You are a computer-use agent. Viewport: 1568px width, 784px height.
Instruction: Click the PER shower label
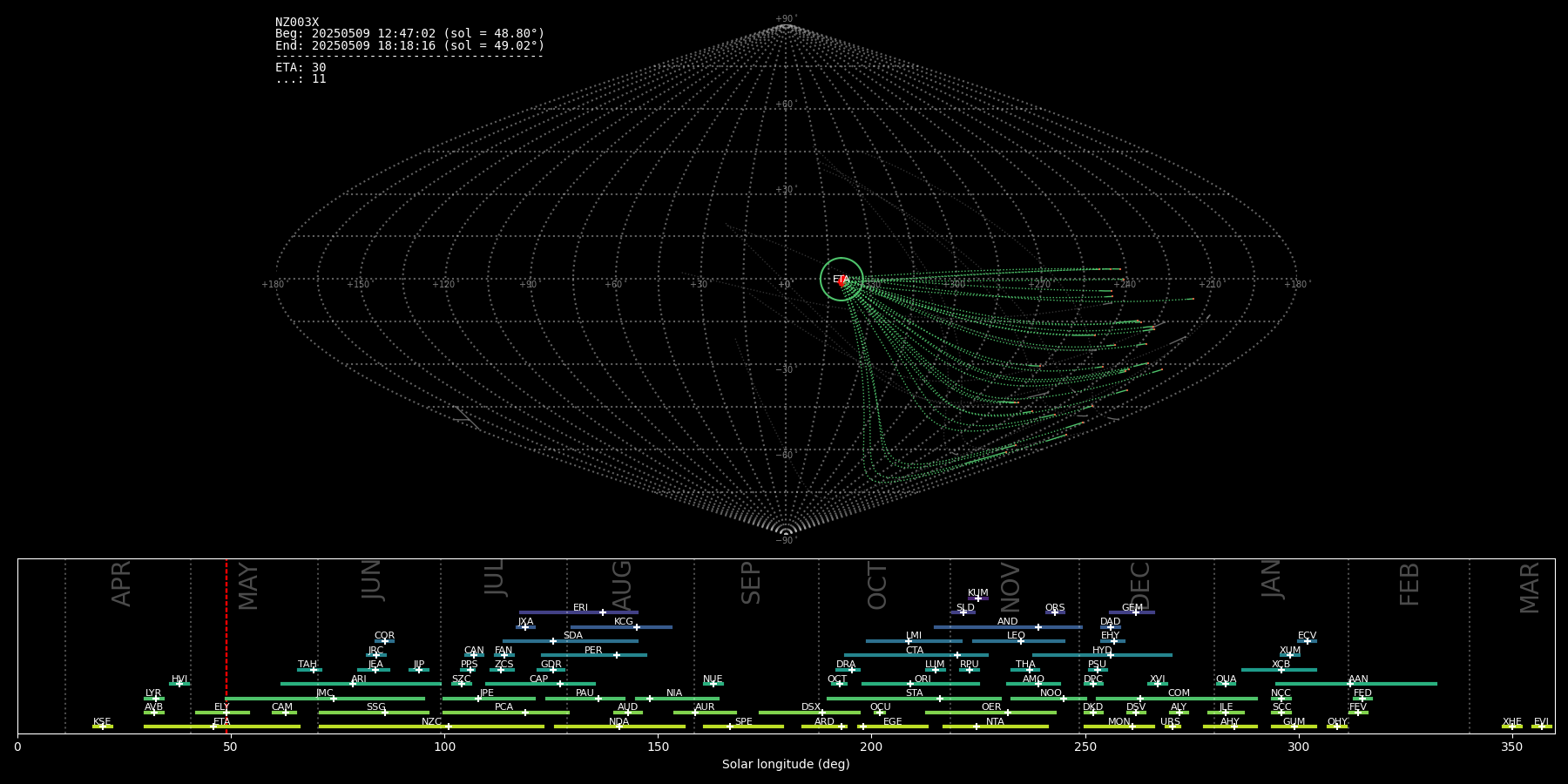[593, 650]
